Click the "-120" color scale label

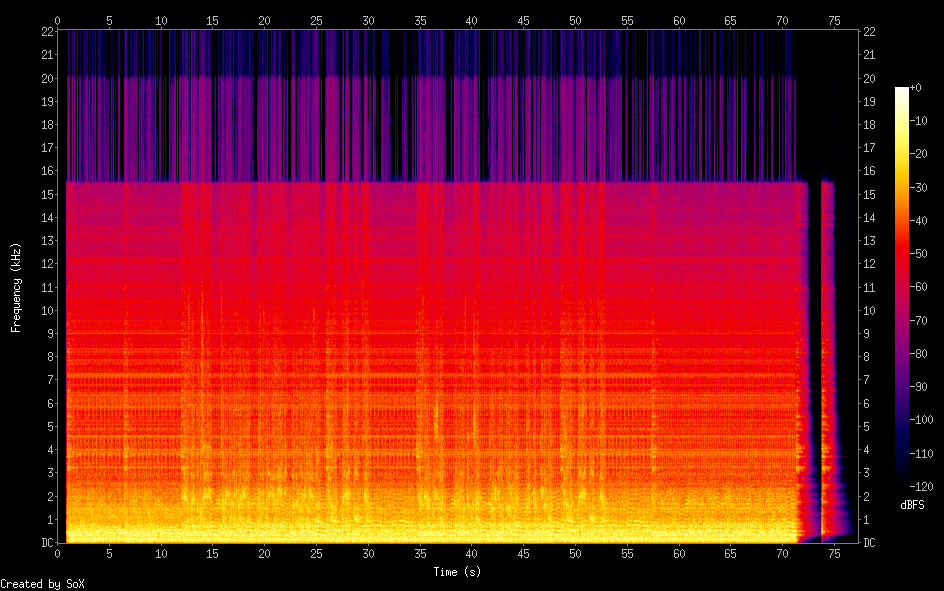921,487
